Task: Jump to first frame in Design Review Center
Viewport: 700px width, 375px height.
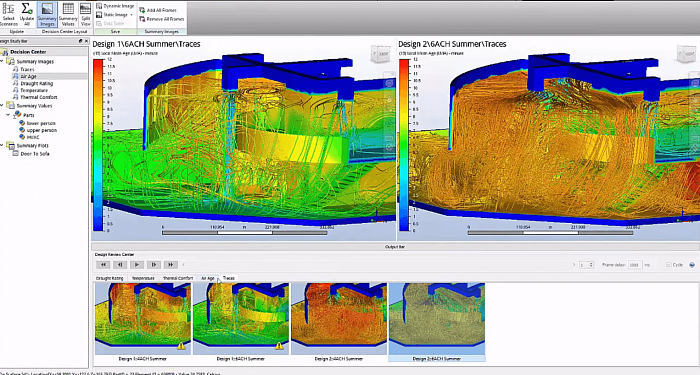Action: pos(103,265)
